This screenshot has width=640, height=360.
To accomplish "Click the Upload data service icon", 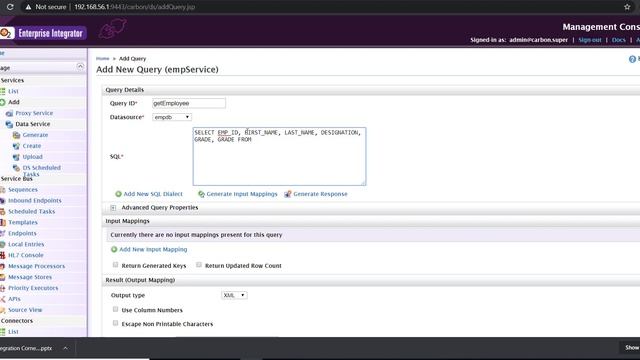I will click(x=16, y=157).
